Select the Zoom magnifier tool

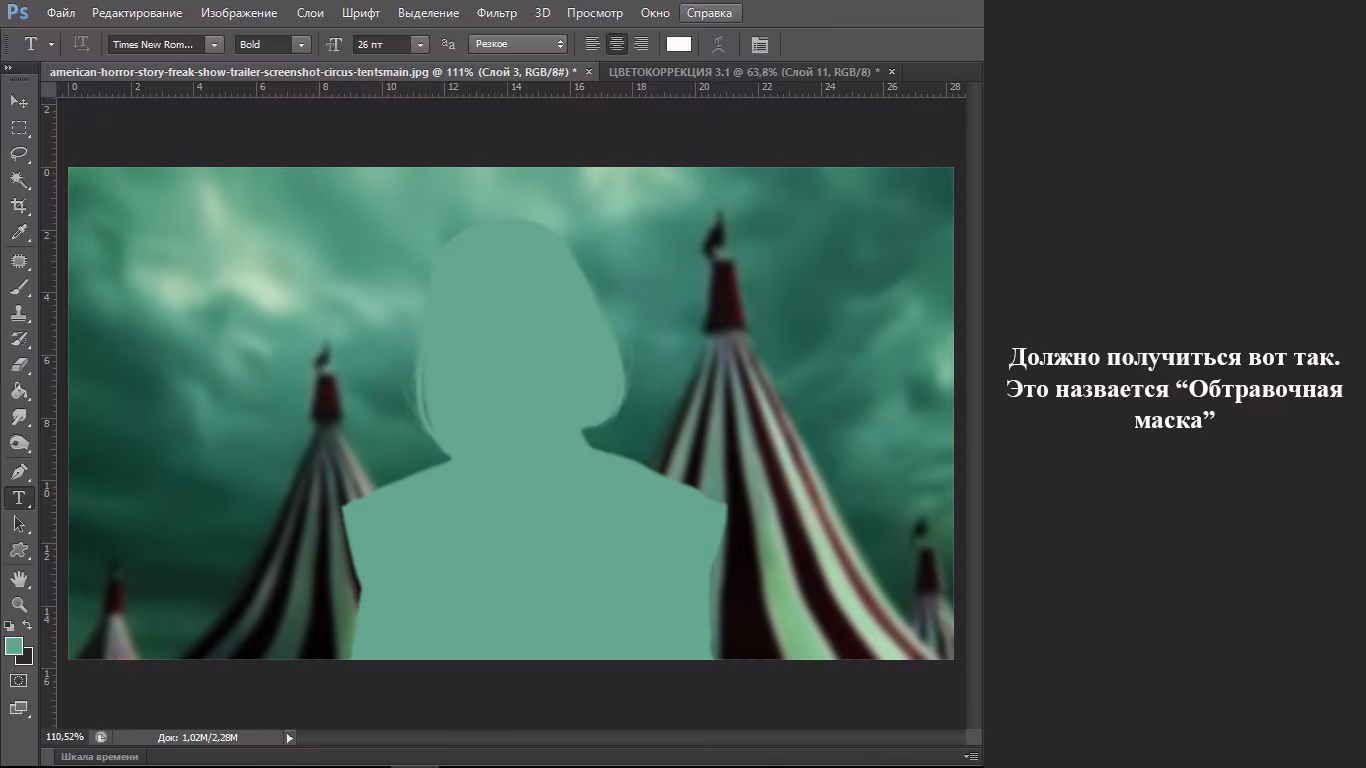[x=19, y=604]
